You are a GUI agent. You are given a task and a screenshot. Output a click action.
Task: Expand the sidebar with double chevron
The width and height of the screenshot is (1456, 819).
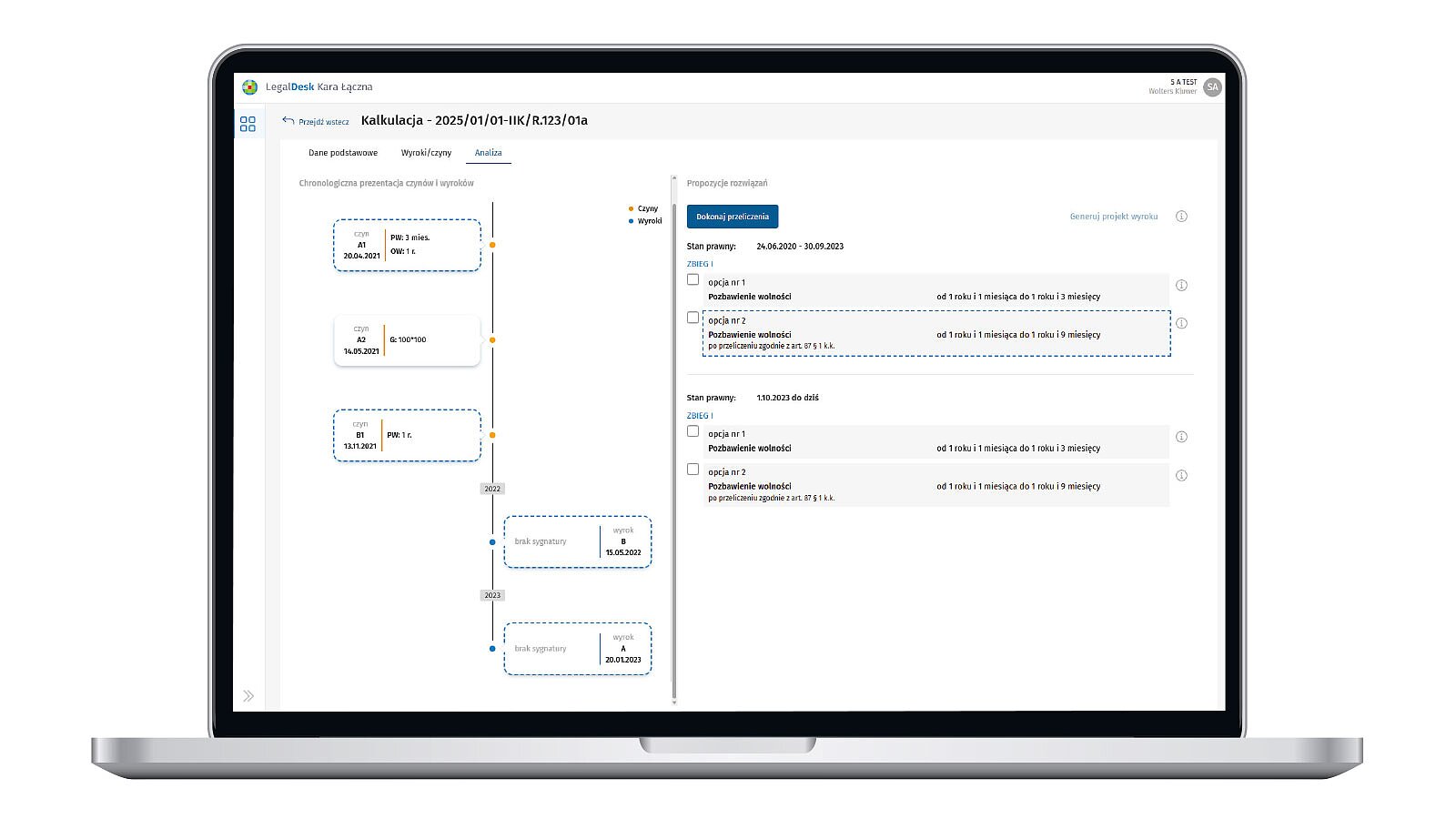click(248, 696)
